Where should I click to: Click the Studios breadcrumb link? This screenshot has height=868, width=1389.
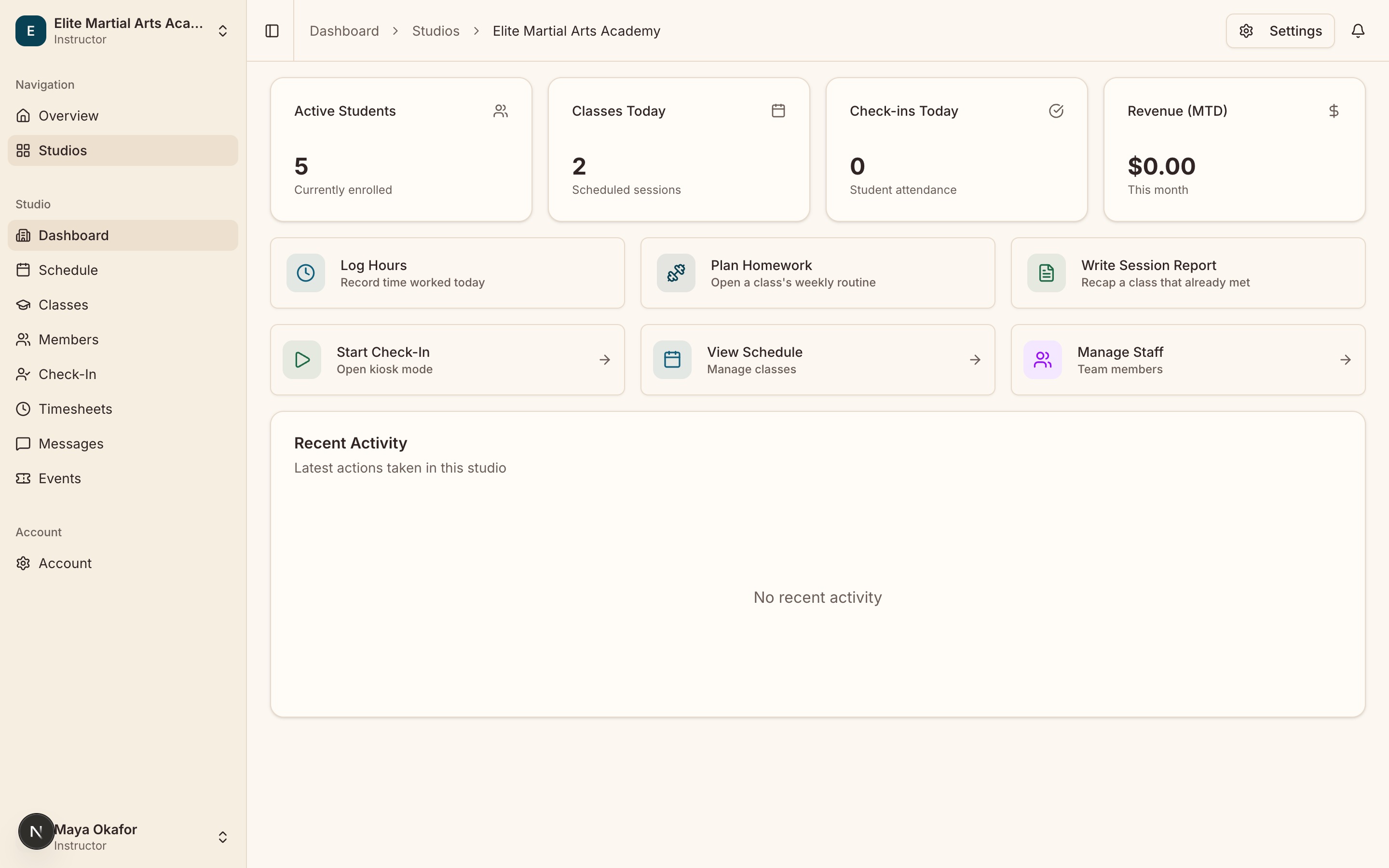coord(436,31)
